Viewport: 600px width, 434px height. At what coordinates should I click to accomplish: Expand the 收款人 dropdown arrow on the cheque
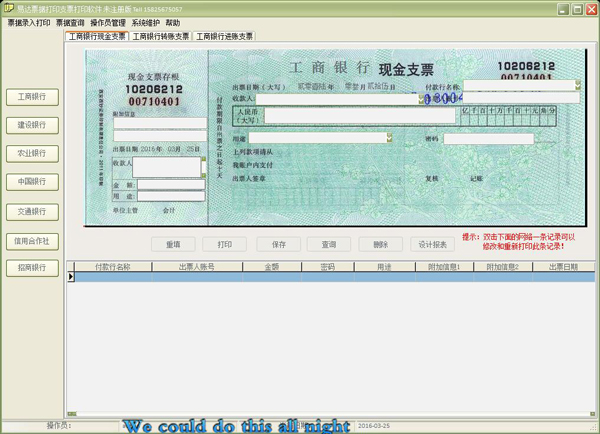[421, 99]
